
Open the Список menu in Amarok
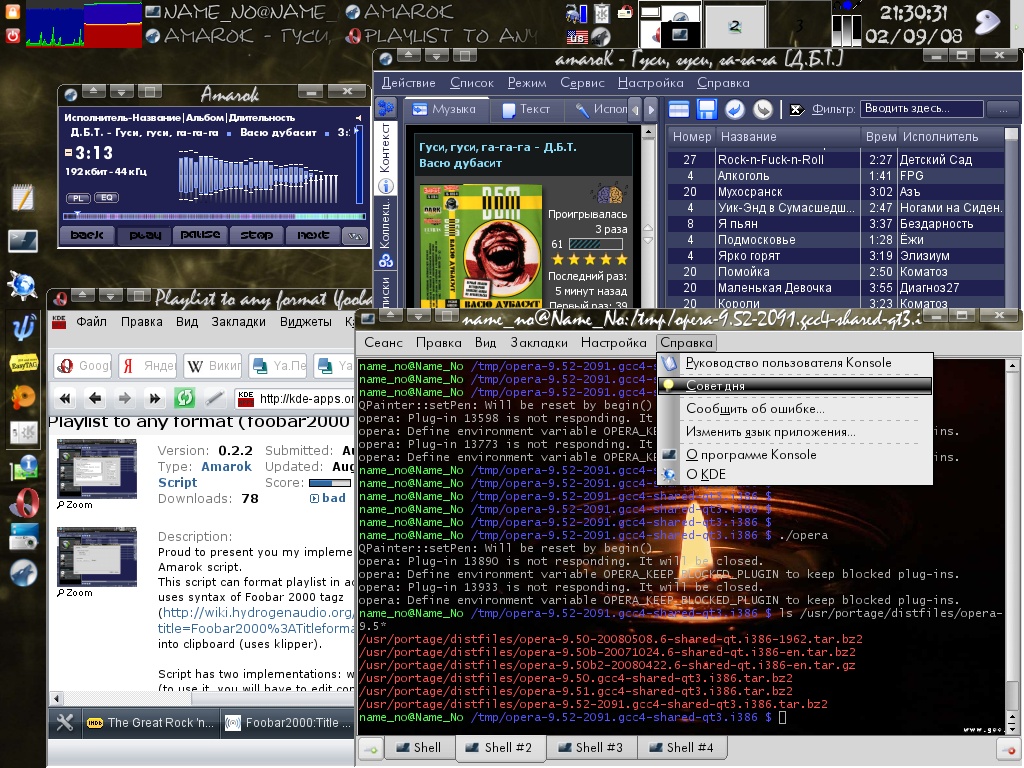(x=472, y=83)
